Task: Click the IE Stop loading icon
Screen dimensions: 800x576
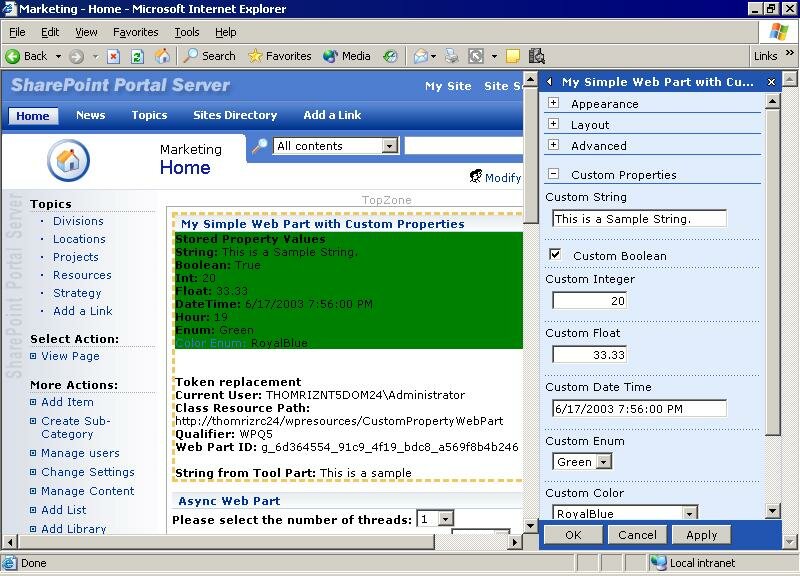Action: (113, 56)
